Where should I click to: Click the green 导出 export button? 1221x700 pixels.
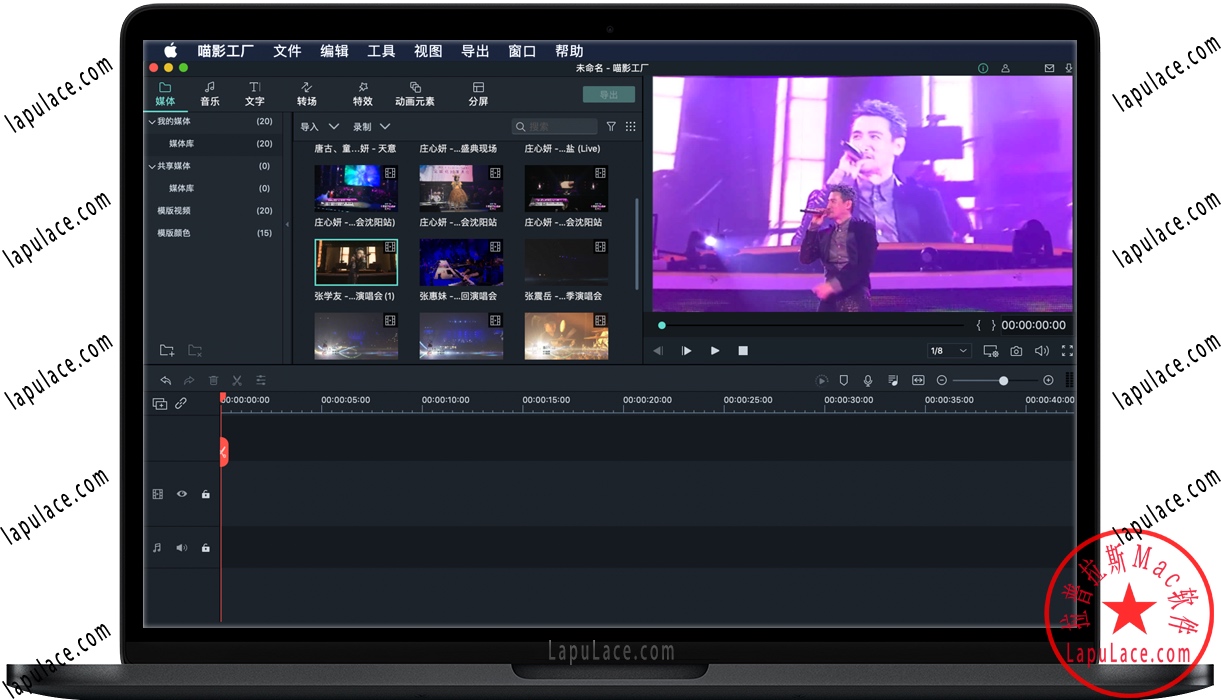tap(608, 95)
